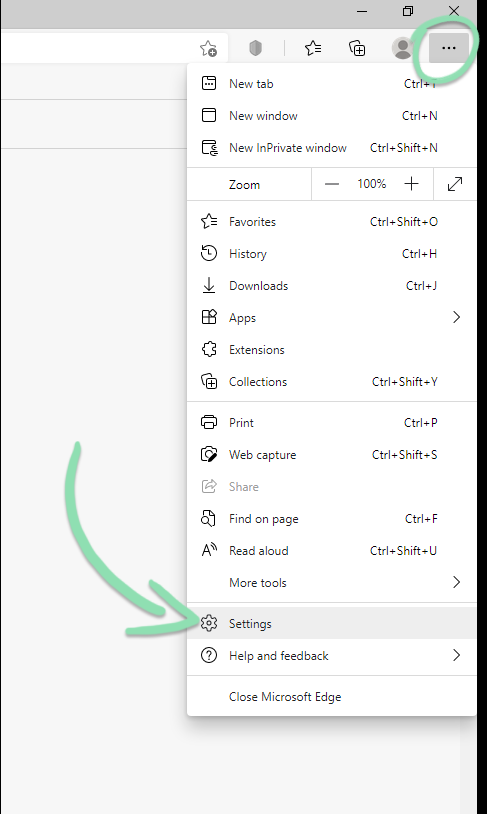Open the Favorites toolbar star-list icon

coord(313,48)
